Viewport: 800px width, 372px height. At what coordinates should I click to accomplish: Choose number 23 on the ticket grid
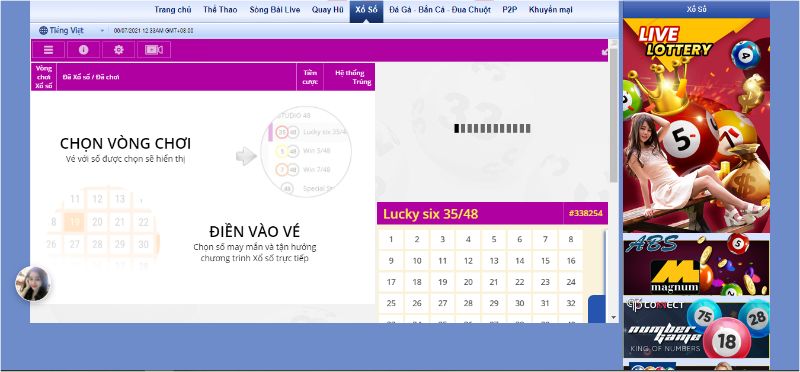(x=545, y=282)
